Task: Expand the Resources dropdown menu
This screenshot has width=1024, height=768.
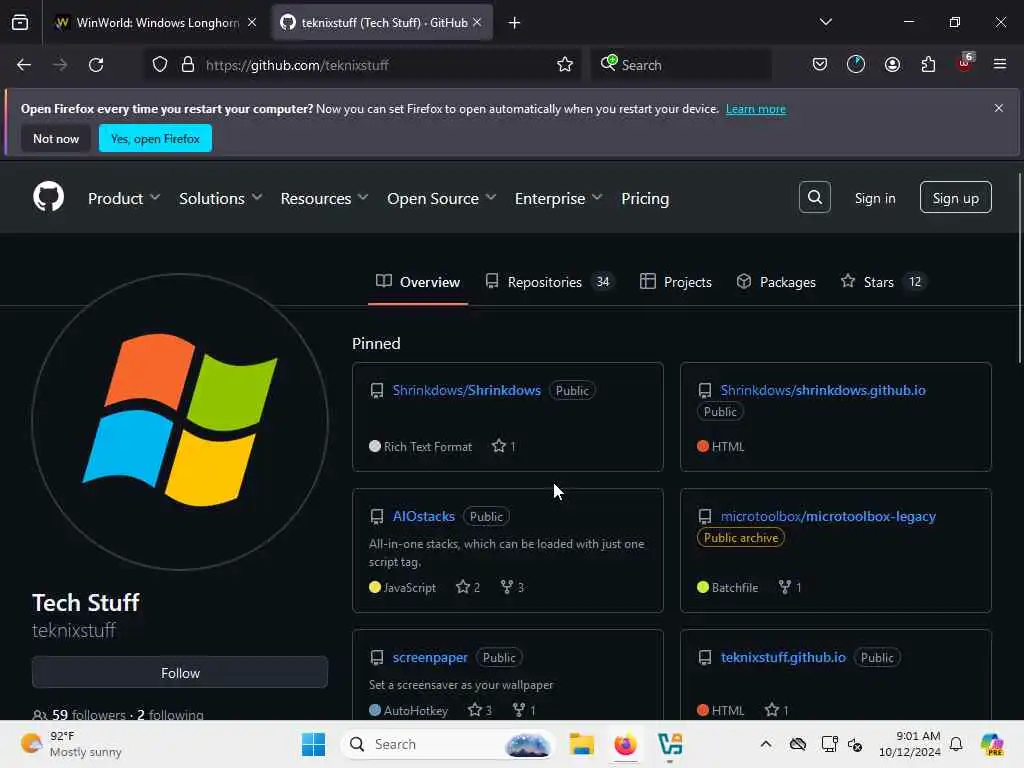Action: click(x=324, y=198)
